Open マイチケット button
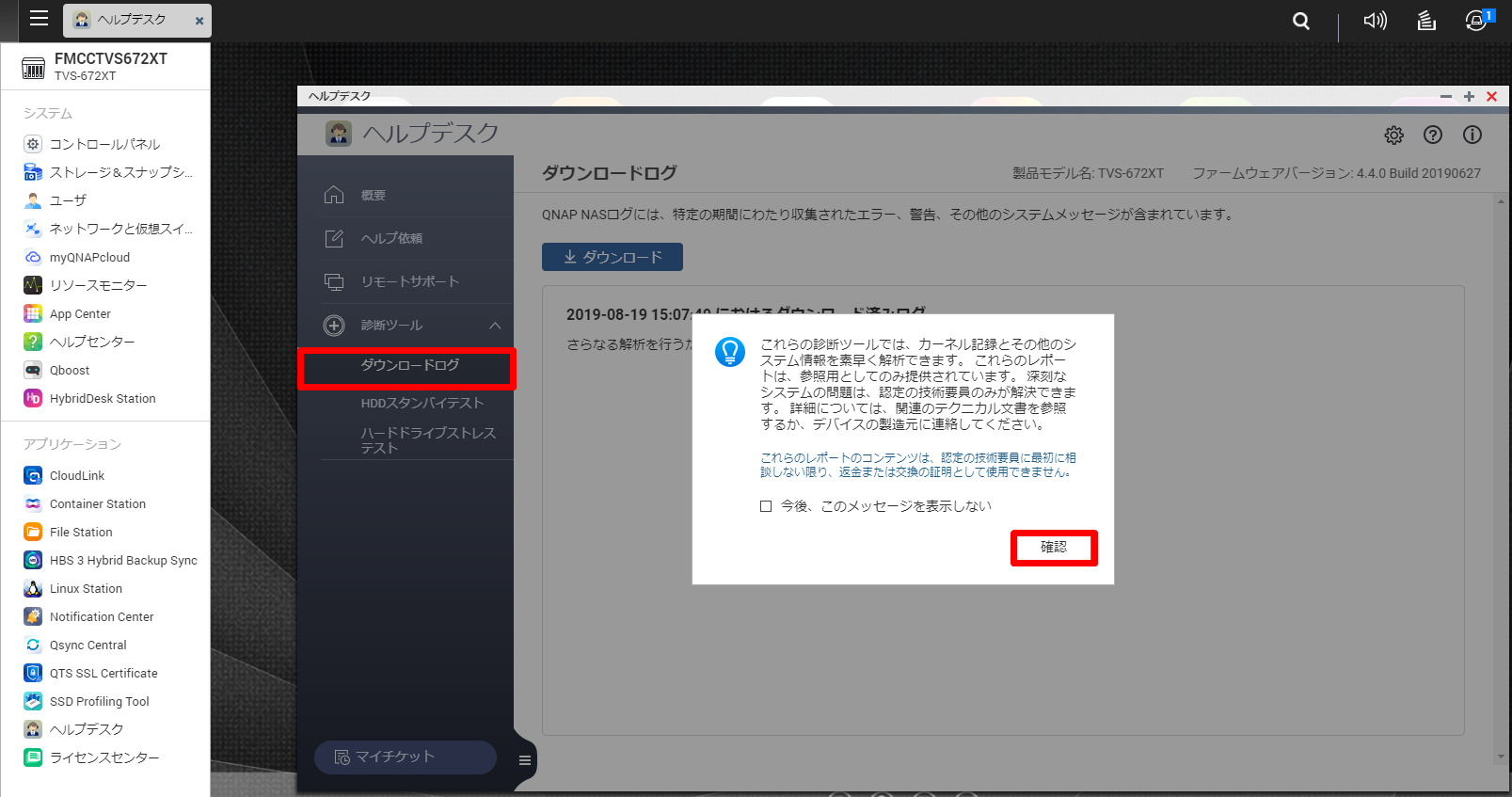This screenshot has height=797, width=1512. pos(406,757)
